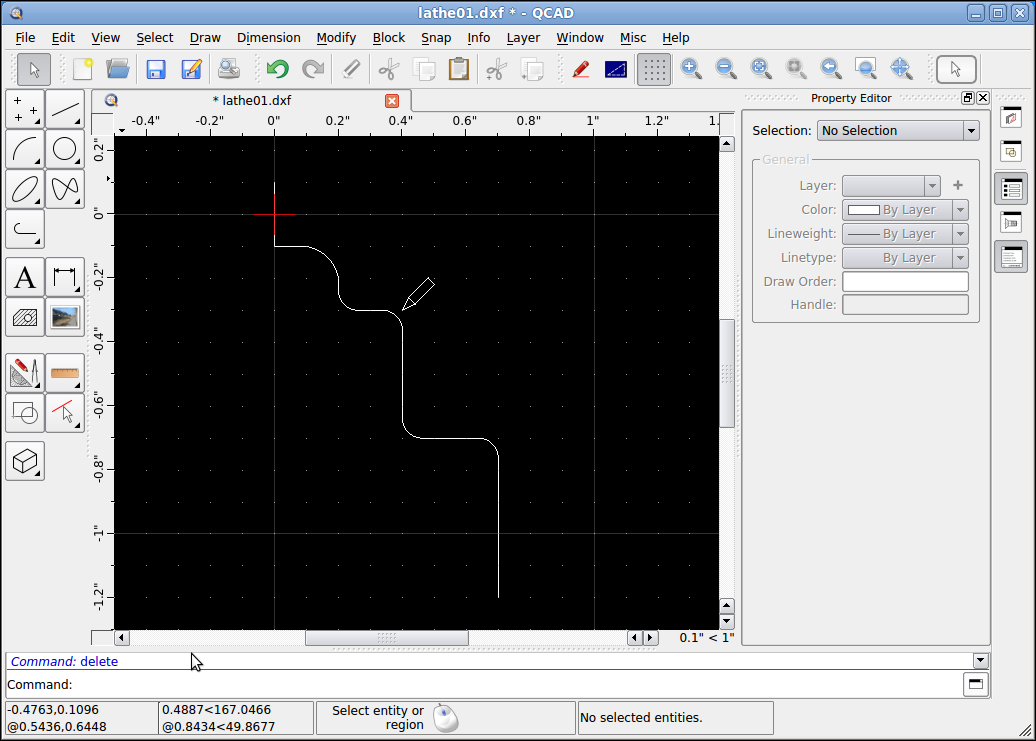
Task: Toggle grid display button
Action: 654,69
